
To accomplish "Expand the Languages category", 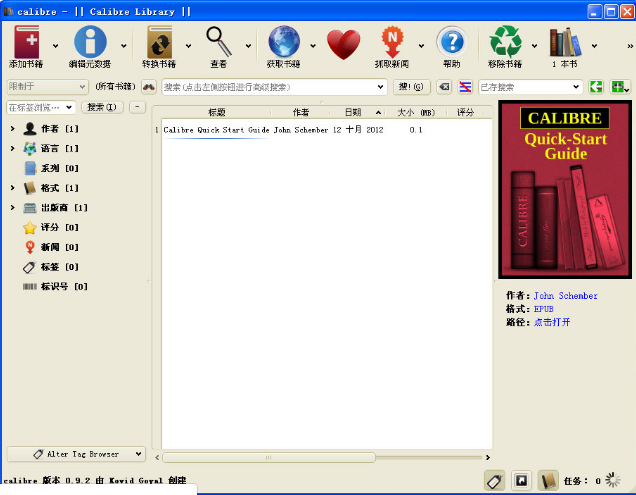I will click(x=13, y=148).
